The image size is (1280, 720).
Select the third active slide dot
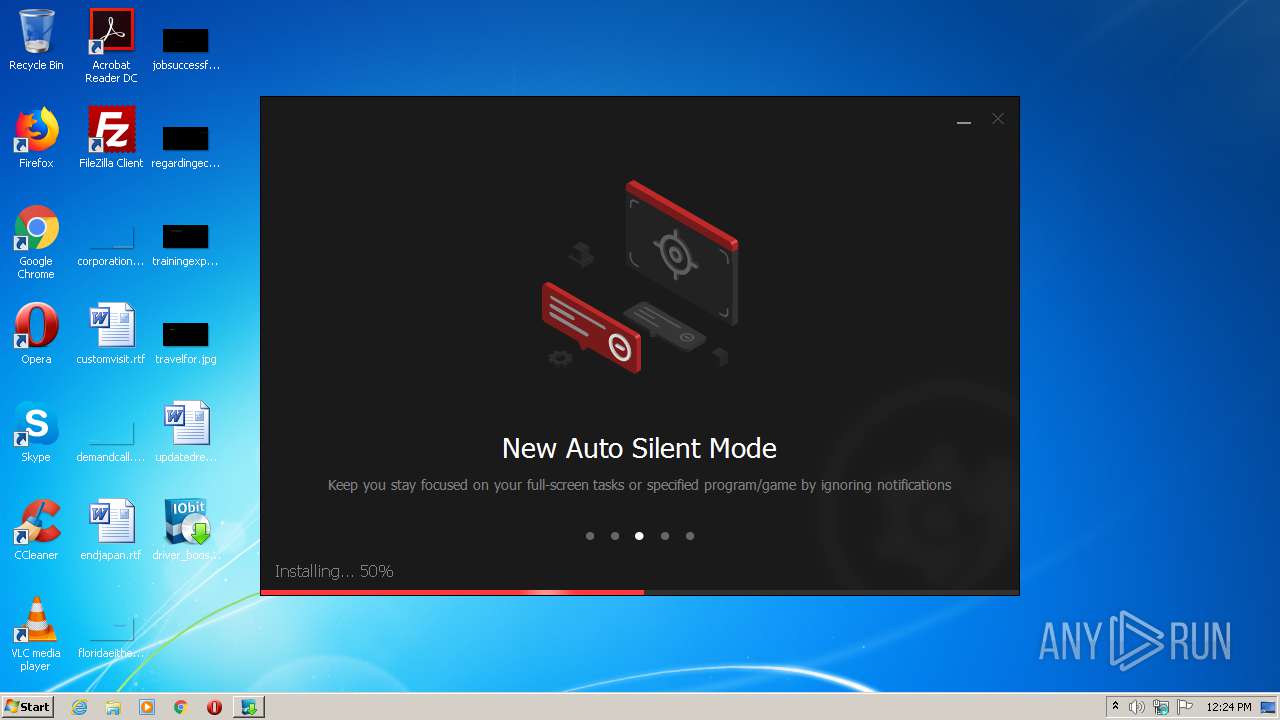pyautogui.click(x=639, y=536)
